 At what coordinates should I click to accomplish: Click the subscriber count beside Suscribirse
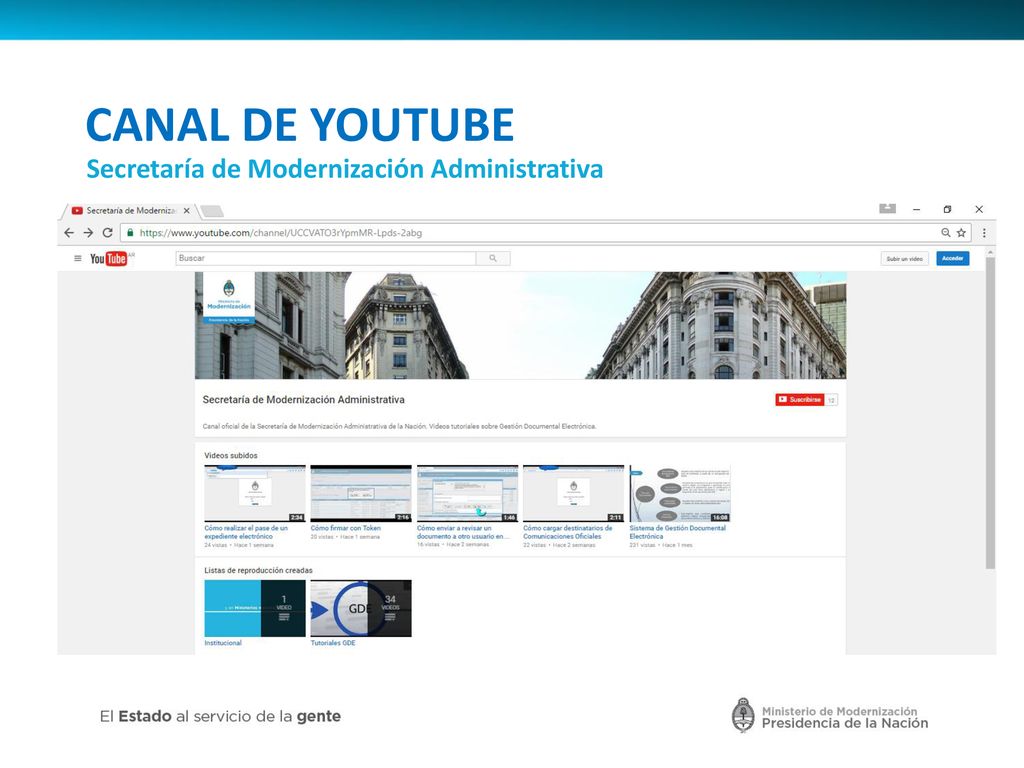tap(831, 400)
